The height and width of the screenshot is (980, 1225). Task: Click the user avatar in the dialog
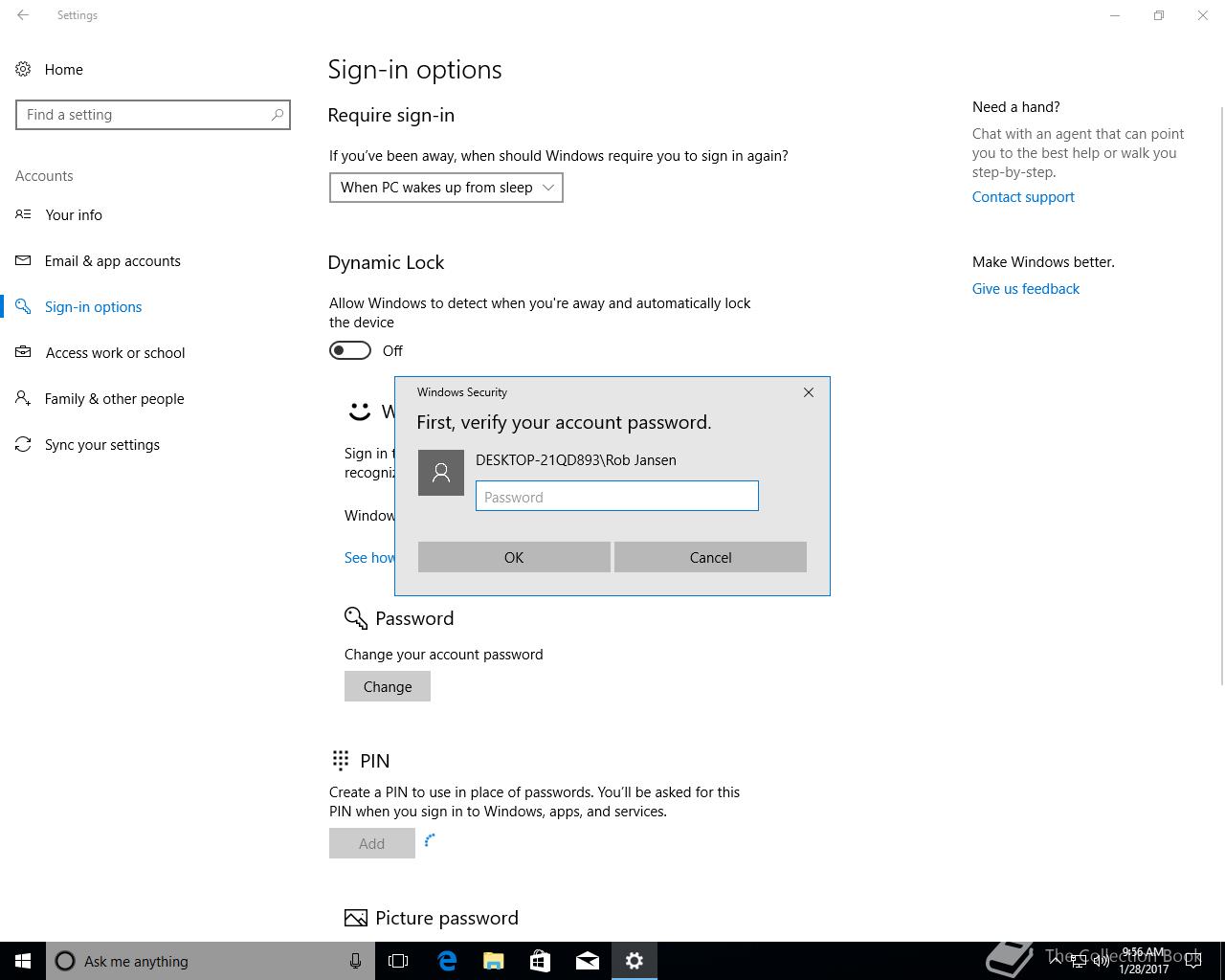click(x=441, y=473)
